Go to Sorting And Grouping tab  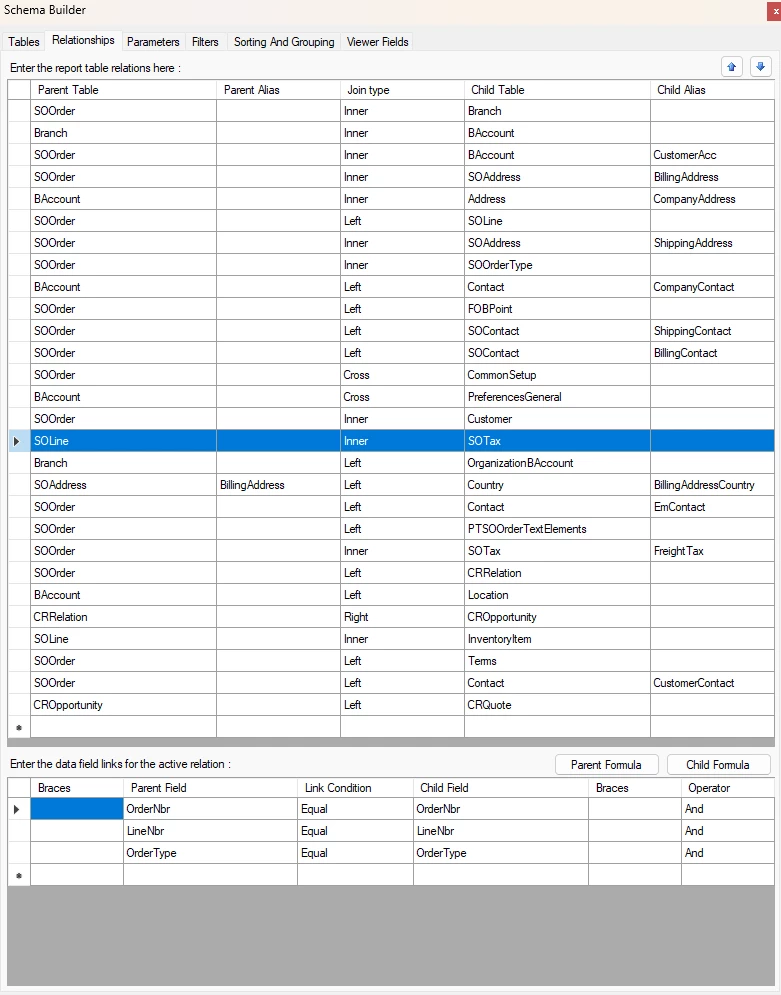pos(284,42)
